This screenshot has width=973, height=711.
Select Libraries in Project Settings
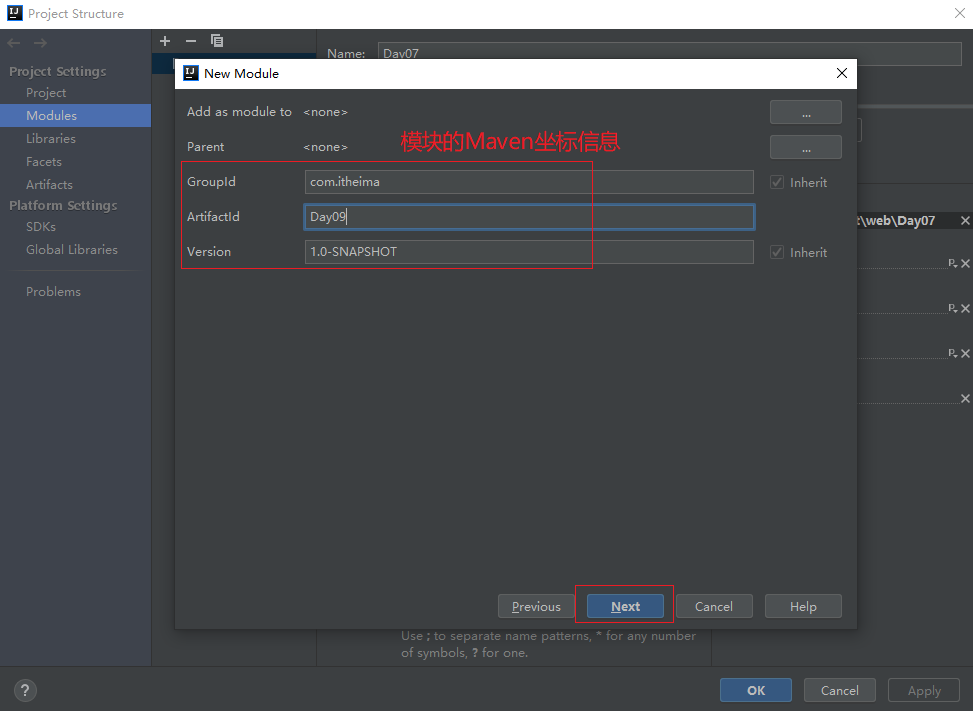click(51, 139)
